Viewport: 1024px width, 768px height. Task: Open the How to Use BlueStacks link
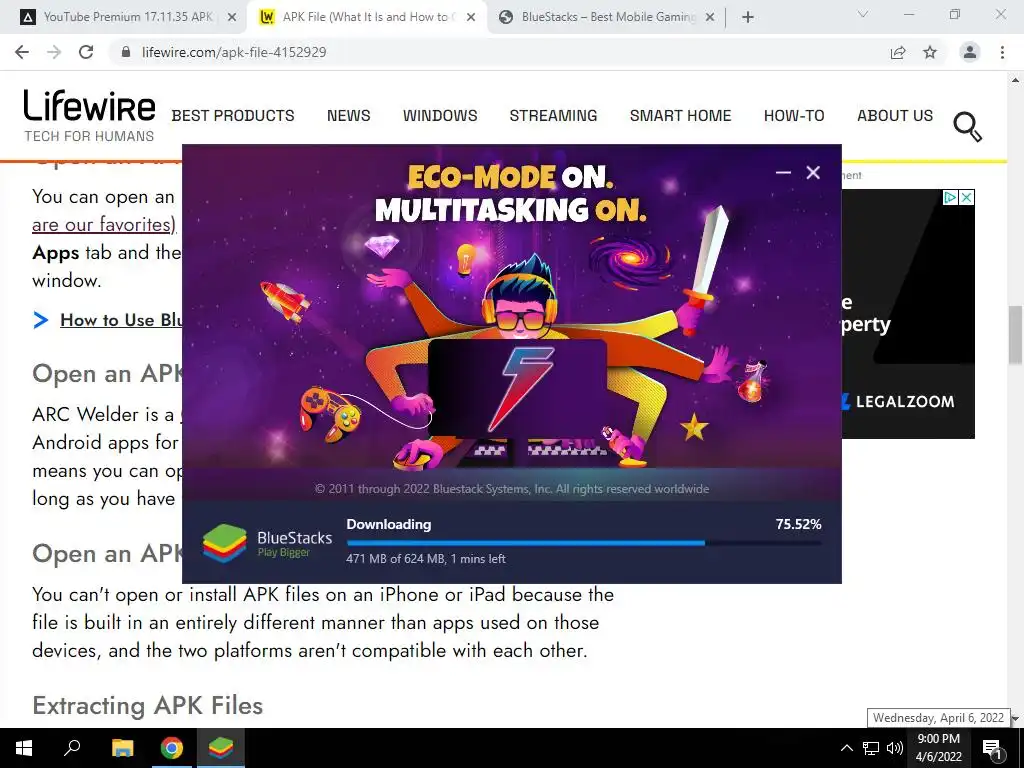[x=121, y=320]
